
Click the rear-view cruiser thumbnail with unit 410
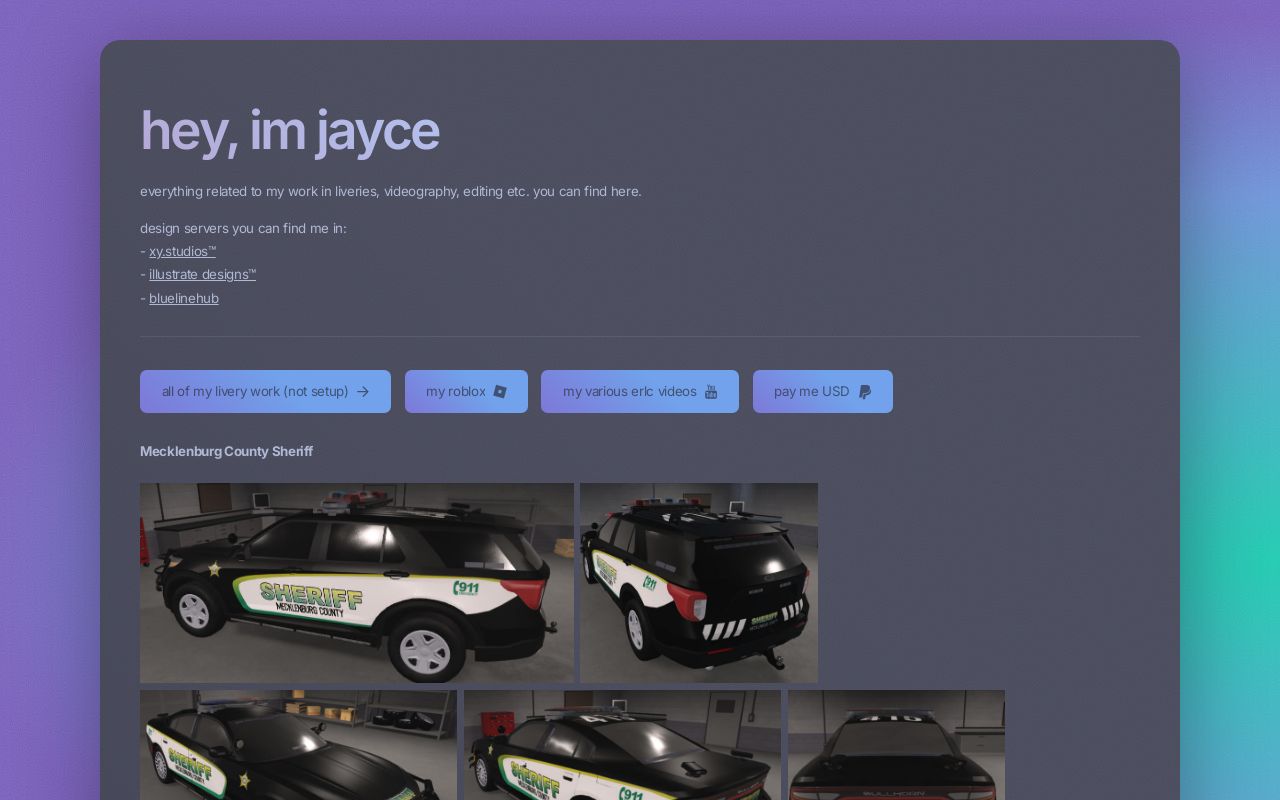click(896, 745)
